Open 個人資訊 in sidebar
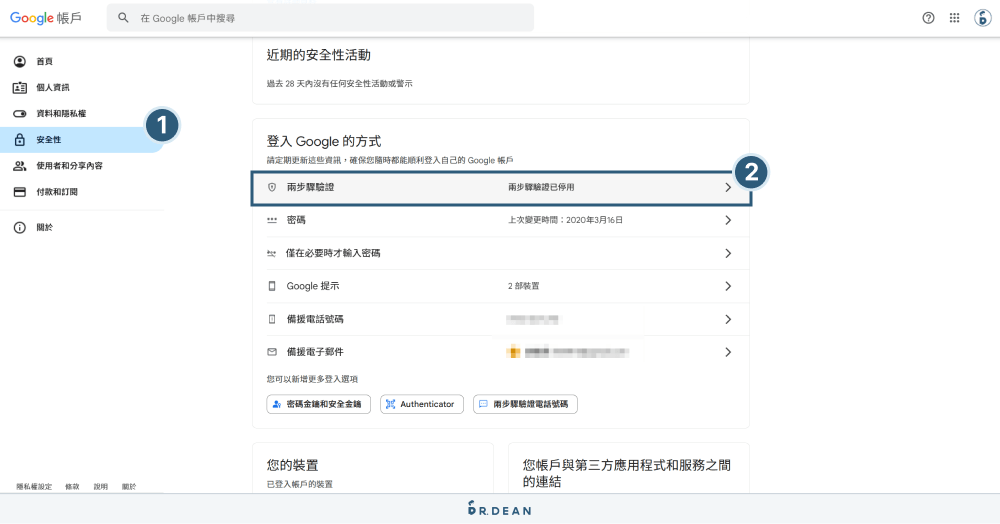 (53, 87)
